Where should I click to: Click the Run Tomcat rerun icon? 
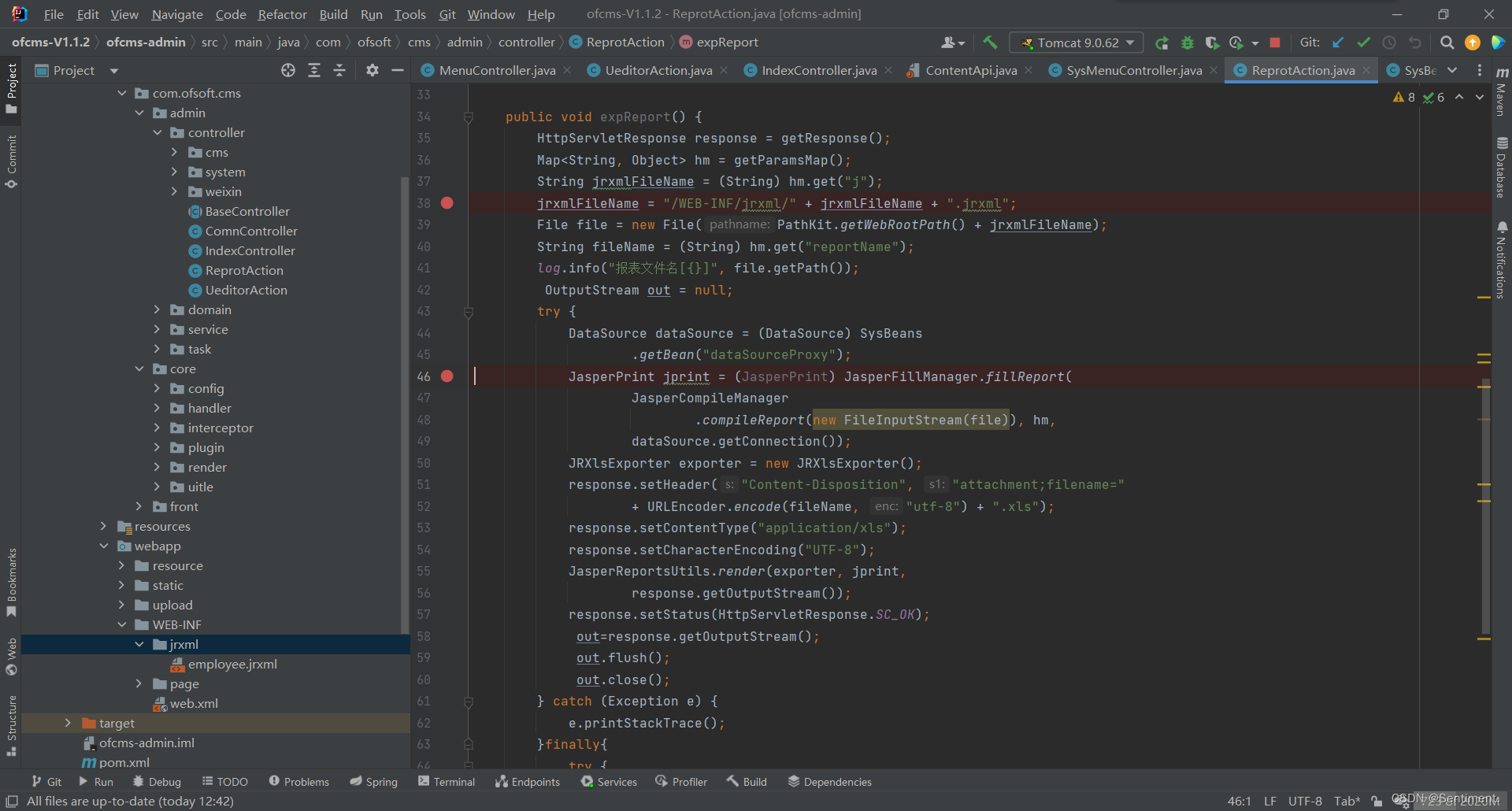(x=1162, y=43)
